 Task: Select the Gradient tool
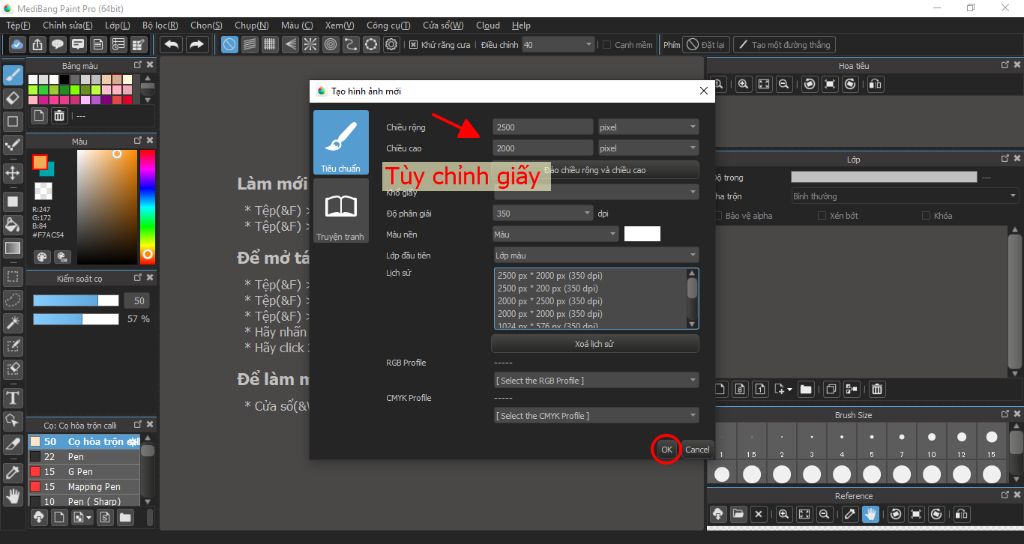(12, 248)
